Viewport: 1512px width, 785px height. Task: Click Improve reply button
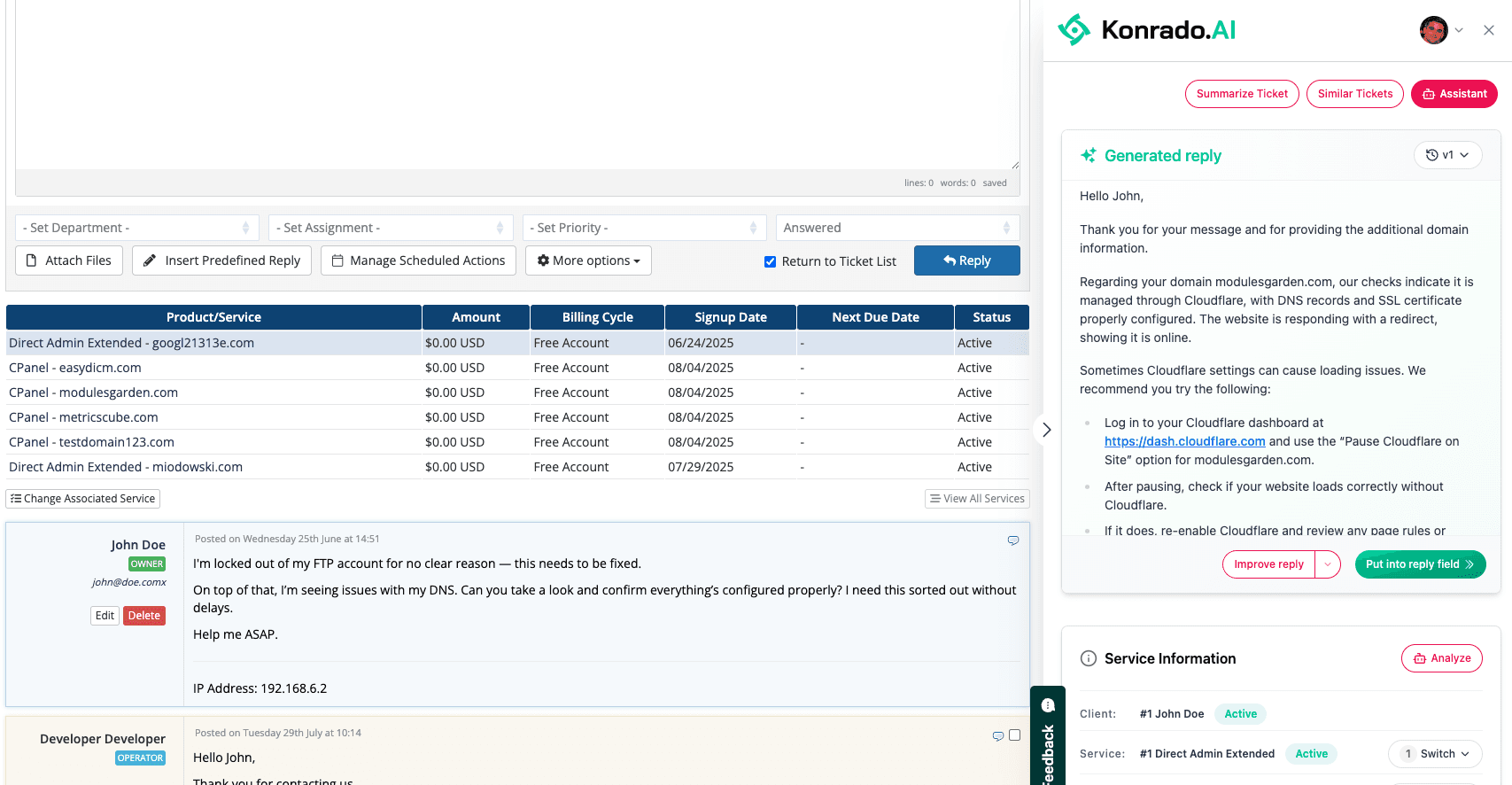1268,564
